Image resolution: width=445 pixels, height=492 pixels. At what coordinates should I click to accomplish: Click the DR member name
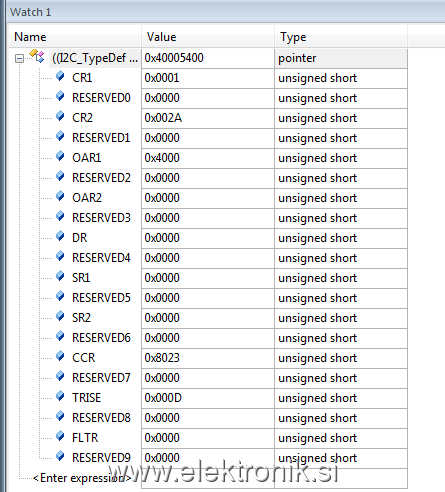click(80, 238)
